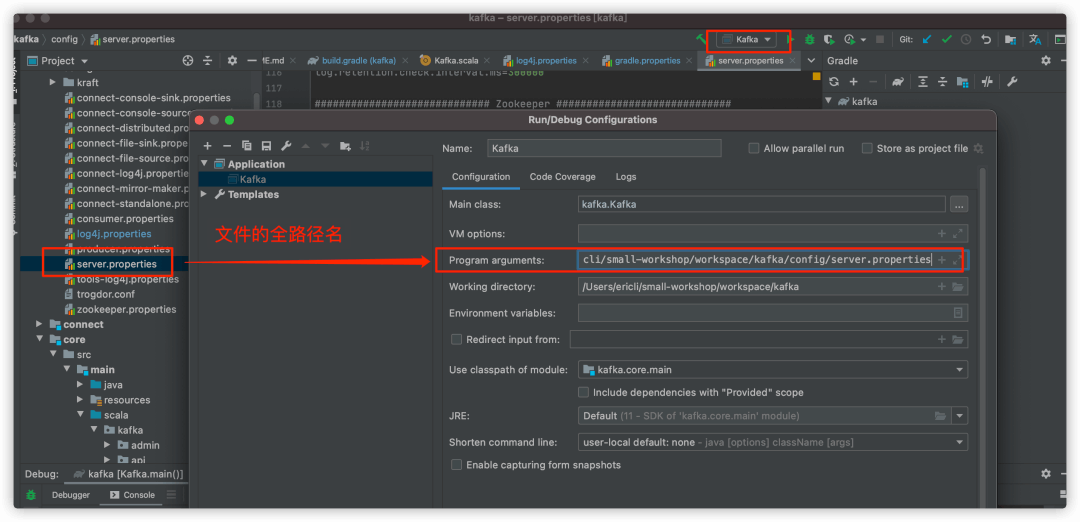1080x522 pixels.
Task: Run with coverage shield icon
Action: (829, 40)
